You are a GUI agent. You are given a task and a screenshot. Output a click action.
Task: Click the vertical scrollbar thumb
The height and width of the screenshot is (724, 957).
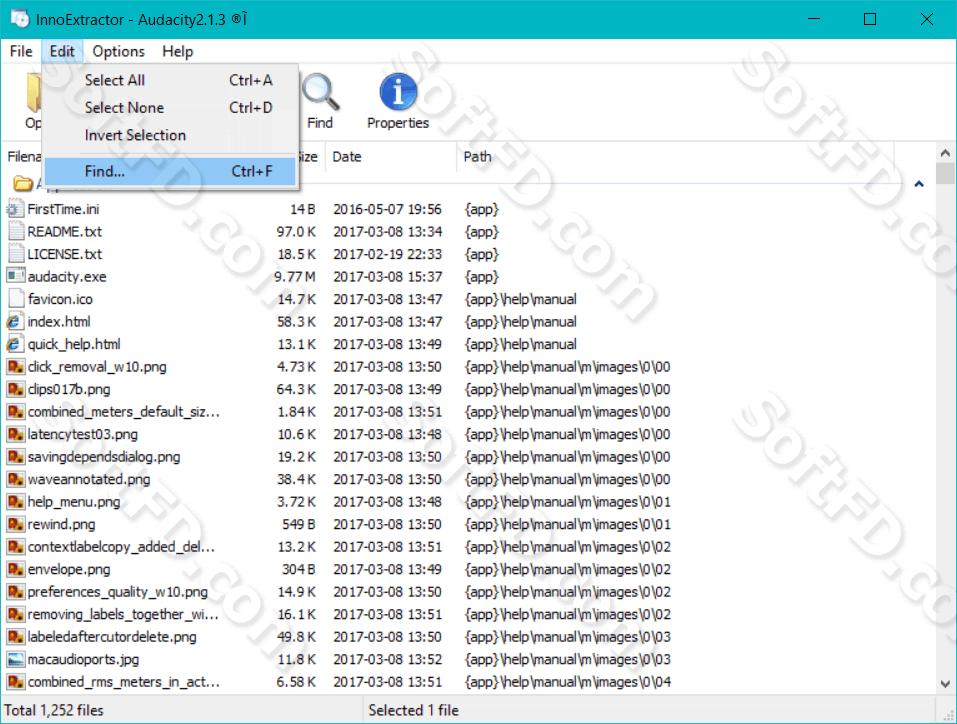(945, 173)
